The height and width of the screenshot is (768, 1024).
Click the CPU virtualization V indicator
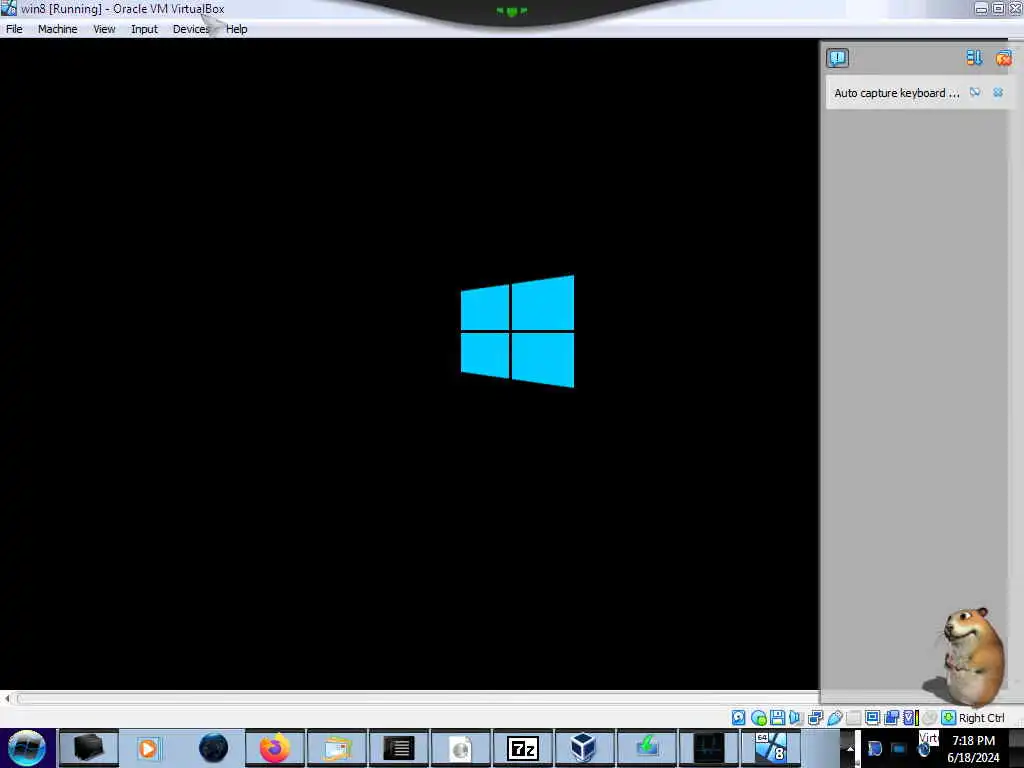click(910, 718)
